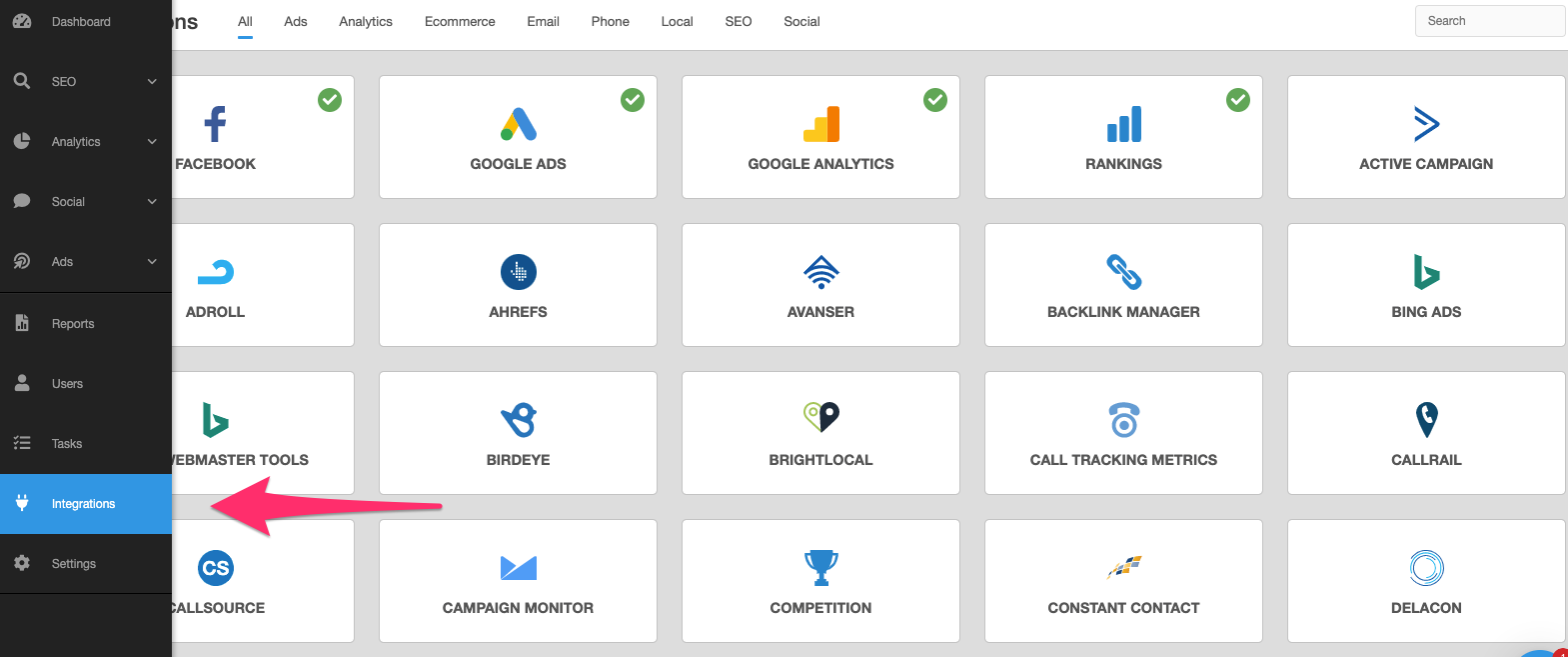Click the Integrations plug icon in sidebar
This screenshot has height=657, width=1568.
click(x=22, y=503)
